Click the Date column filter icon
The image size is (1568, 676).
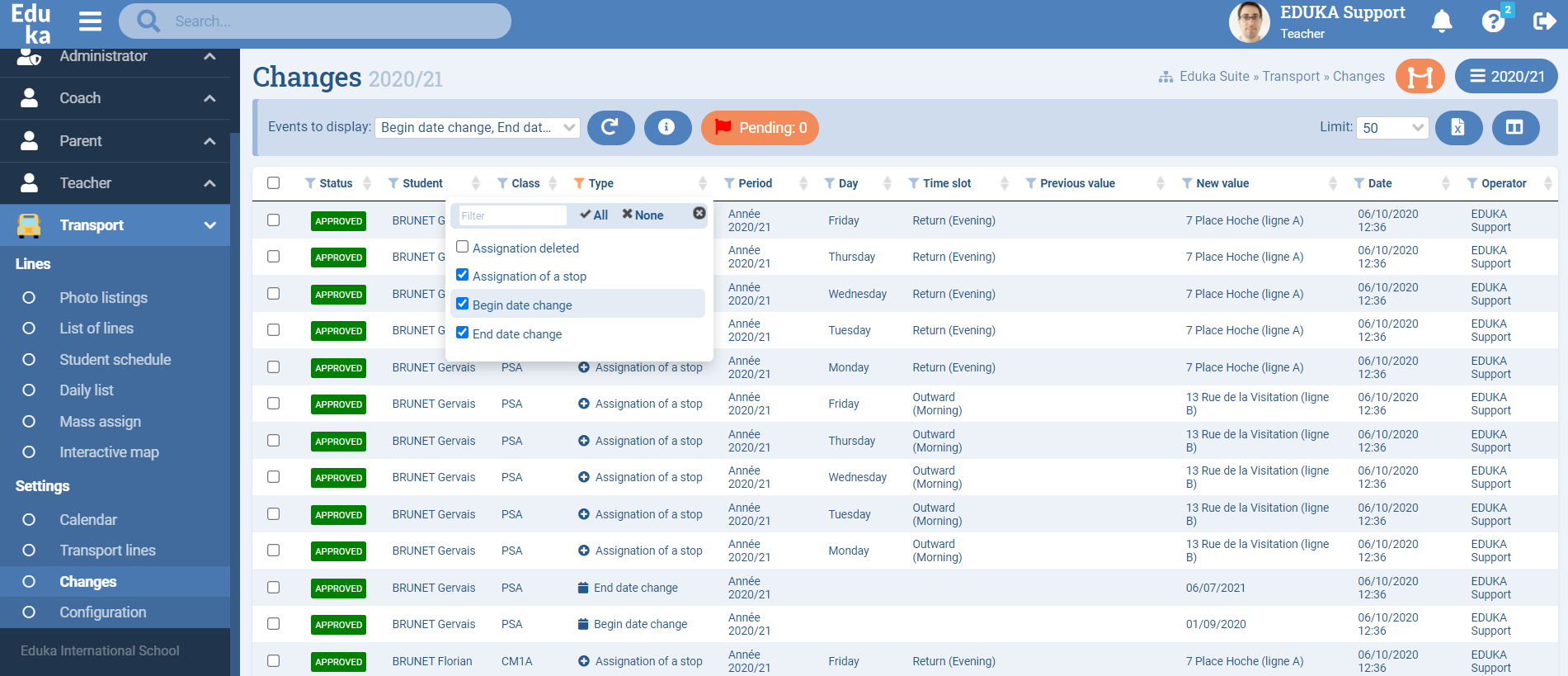pos(1359,183)
